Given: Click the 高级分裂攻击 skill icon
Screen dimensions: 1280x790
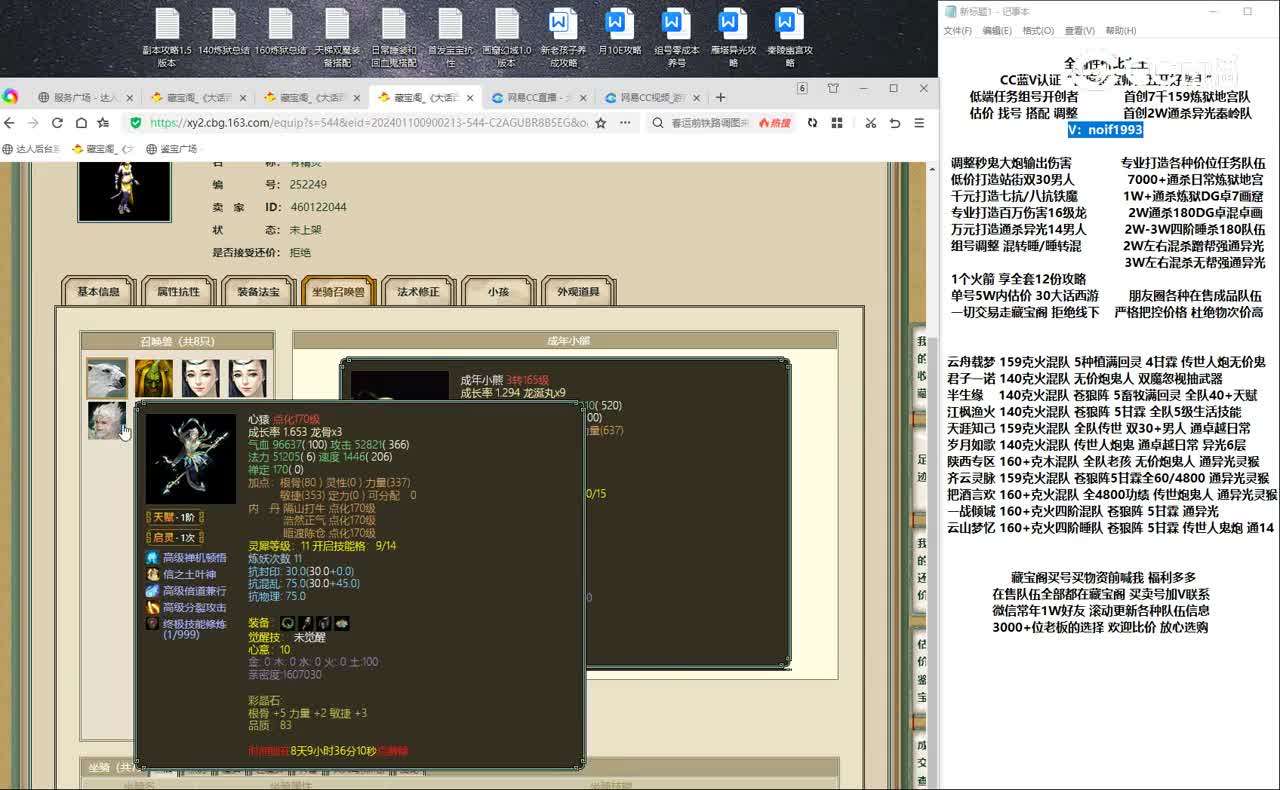Looking at the screenshot, I should click(152, 607).
